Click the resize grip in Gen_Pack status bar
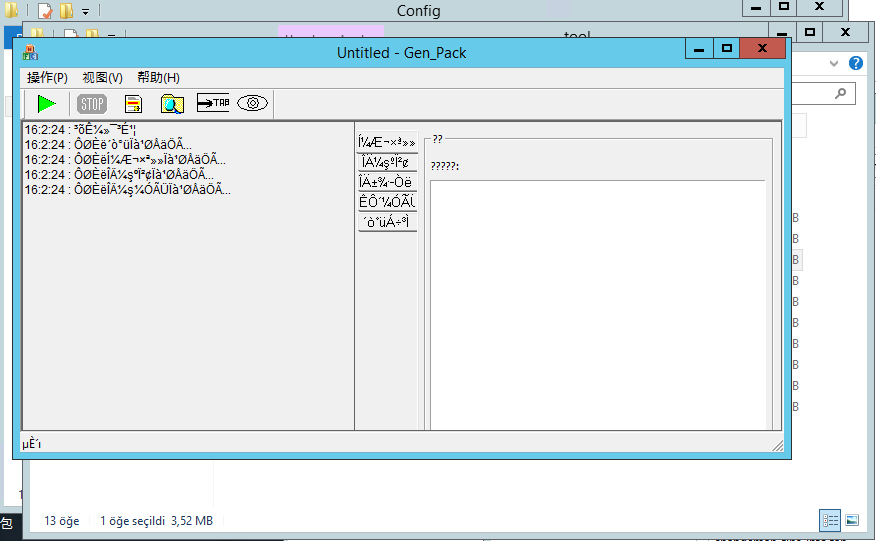Viewport: 876px width, 541px height. click(777, 445)
